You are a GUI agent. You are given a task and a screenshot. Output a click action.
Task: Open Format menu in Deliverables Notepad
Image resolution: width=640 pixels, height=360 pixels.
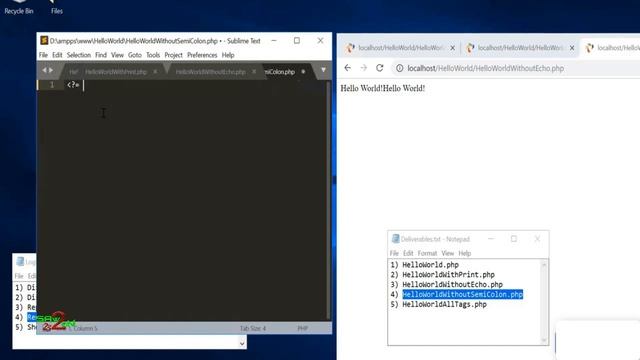[427, 253]
